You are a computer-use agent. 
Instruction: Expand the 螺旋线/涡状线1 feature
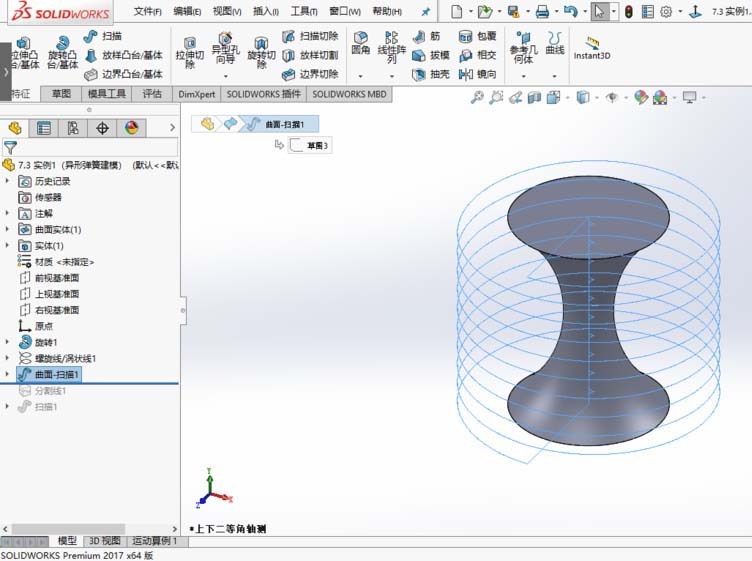7,358
